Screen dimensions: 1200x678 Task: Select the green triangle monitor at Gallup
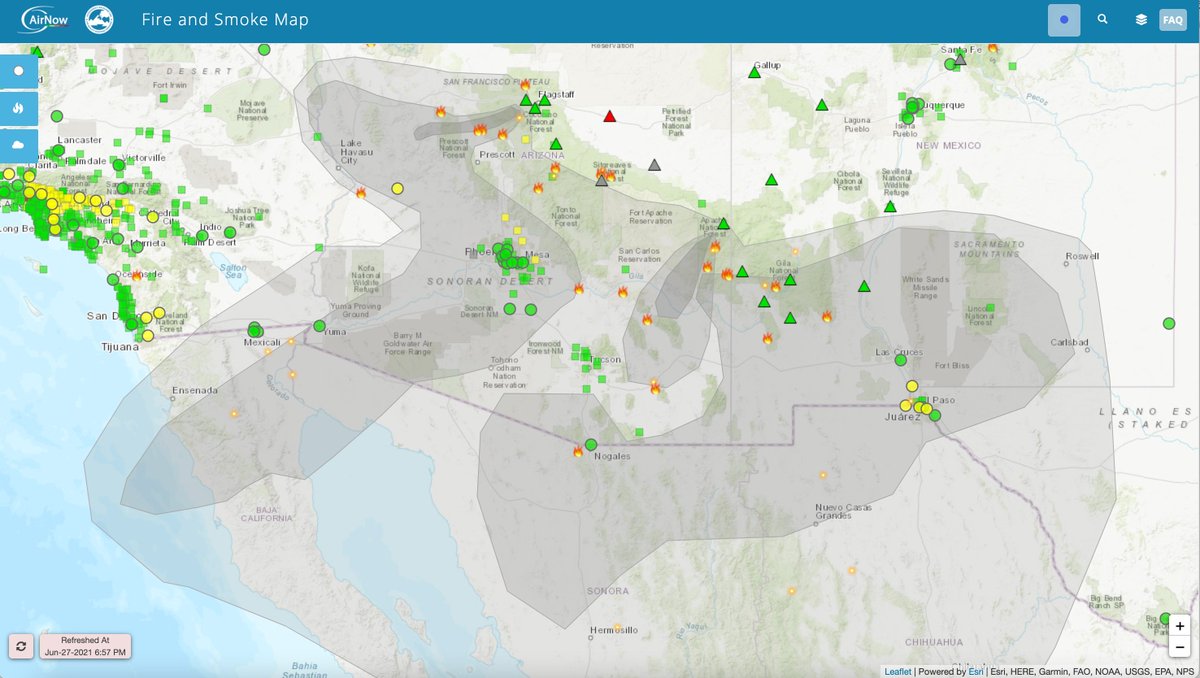pyautogui.click(x=755, y=72)
